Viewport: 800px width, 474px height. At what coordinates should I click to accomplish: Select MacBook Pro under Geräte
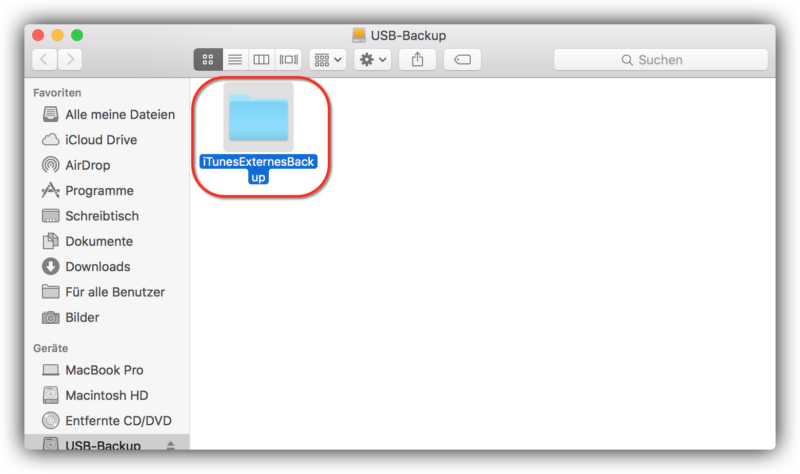click(x=108, y=370)
